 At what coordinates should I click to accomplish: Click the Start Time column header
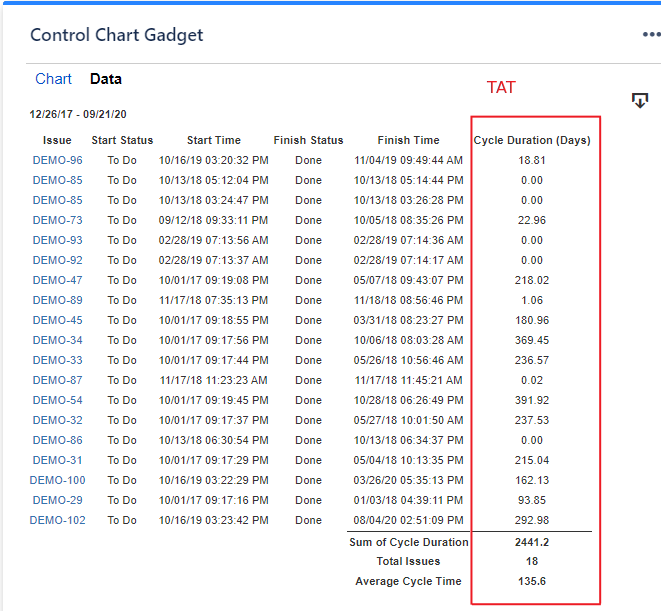click(214, 140)
